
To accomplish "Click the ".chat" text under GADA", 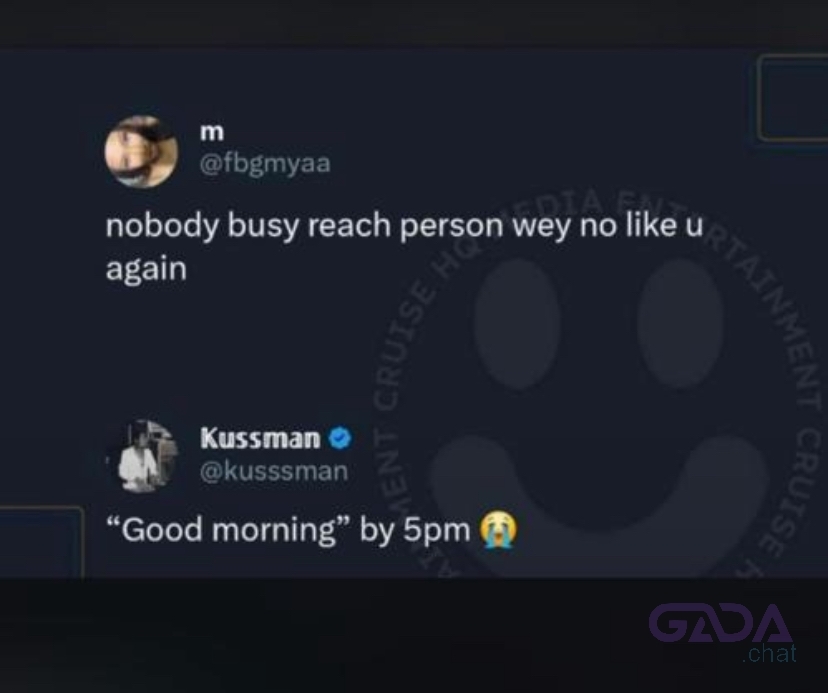I will click(769, 654).
